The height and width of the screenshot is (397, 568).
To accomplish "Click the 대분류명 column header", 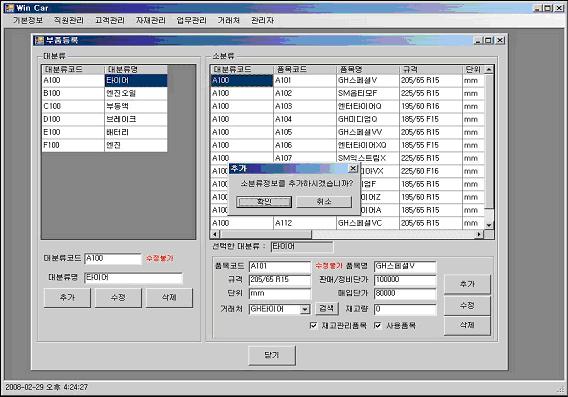I will pos(136,70).
